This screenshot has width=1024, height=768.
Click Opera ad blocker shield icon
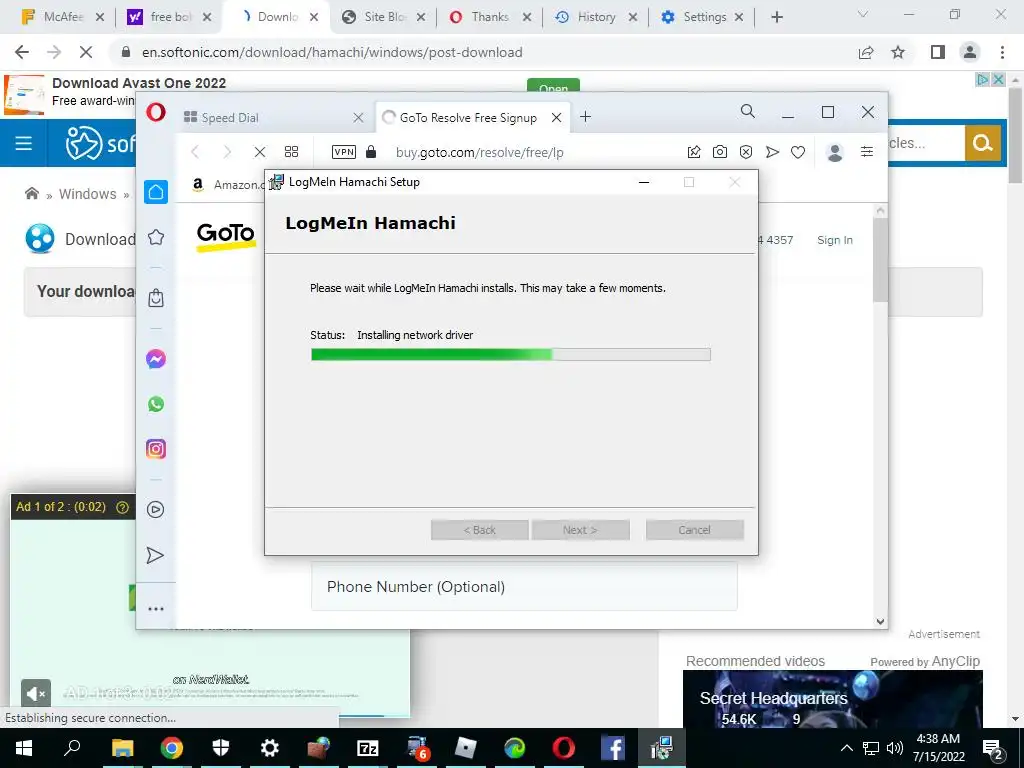tap(746, 152)
